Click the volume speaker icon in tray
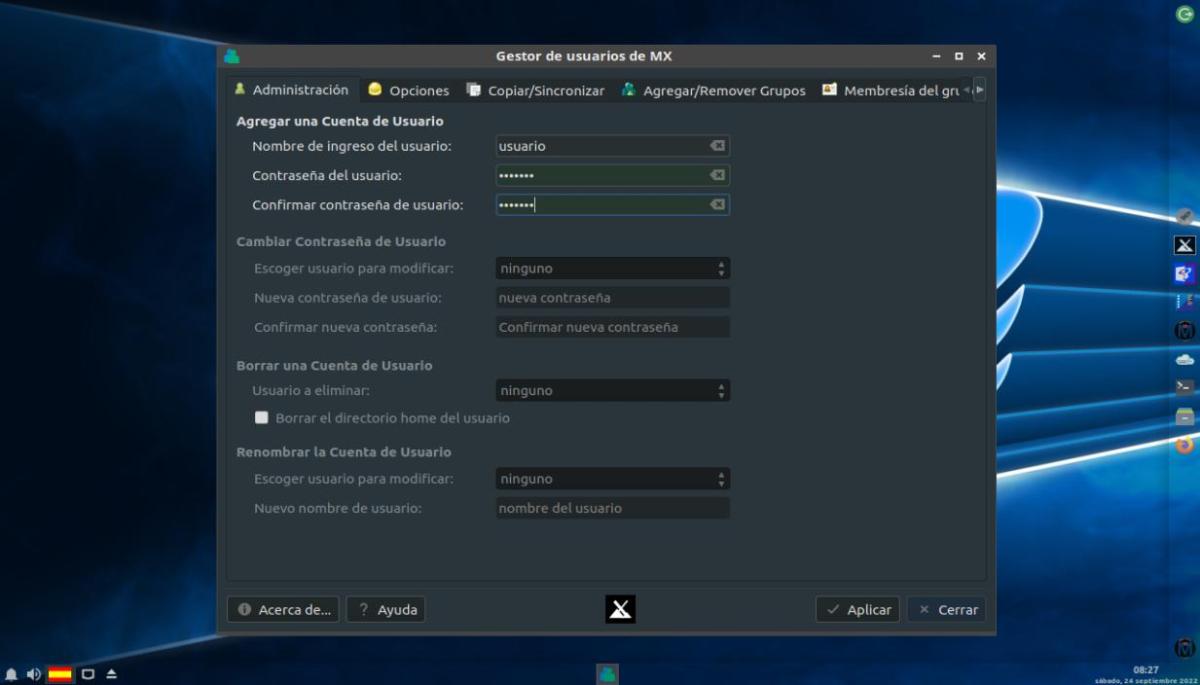Image resolution: width=1200 pixels, height=685 pixels. 33,674
